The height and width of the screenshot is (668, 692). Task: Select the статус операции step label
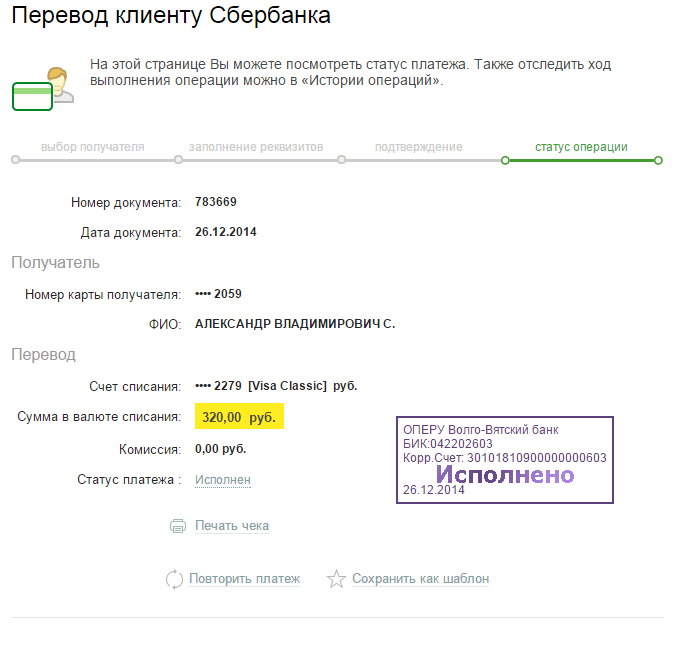pyautogui.click(x=581, y=147)
